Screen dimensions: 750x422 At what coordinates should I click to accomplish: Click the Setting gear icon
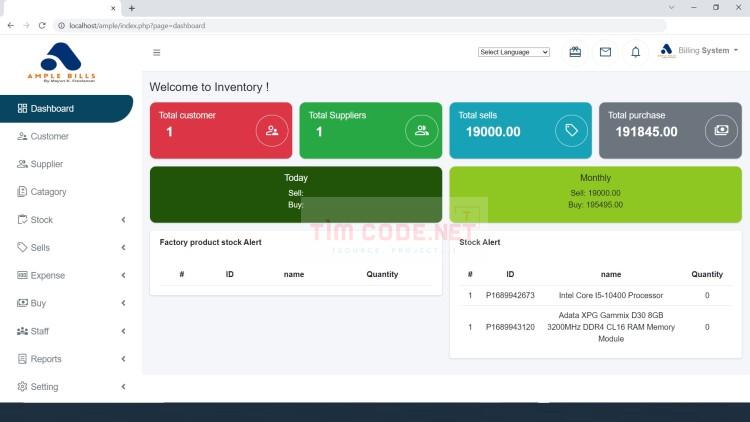pos(22,387)
